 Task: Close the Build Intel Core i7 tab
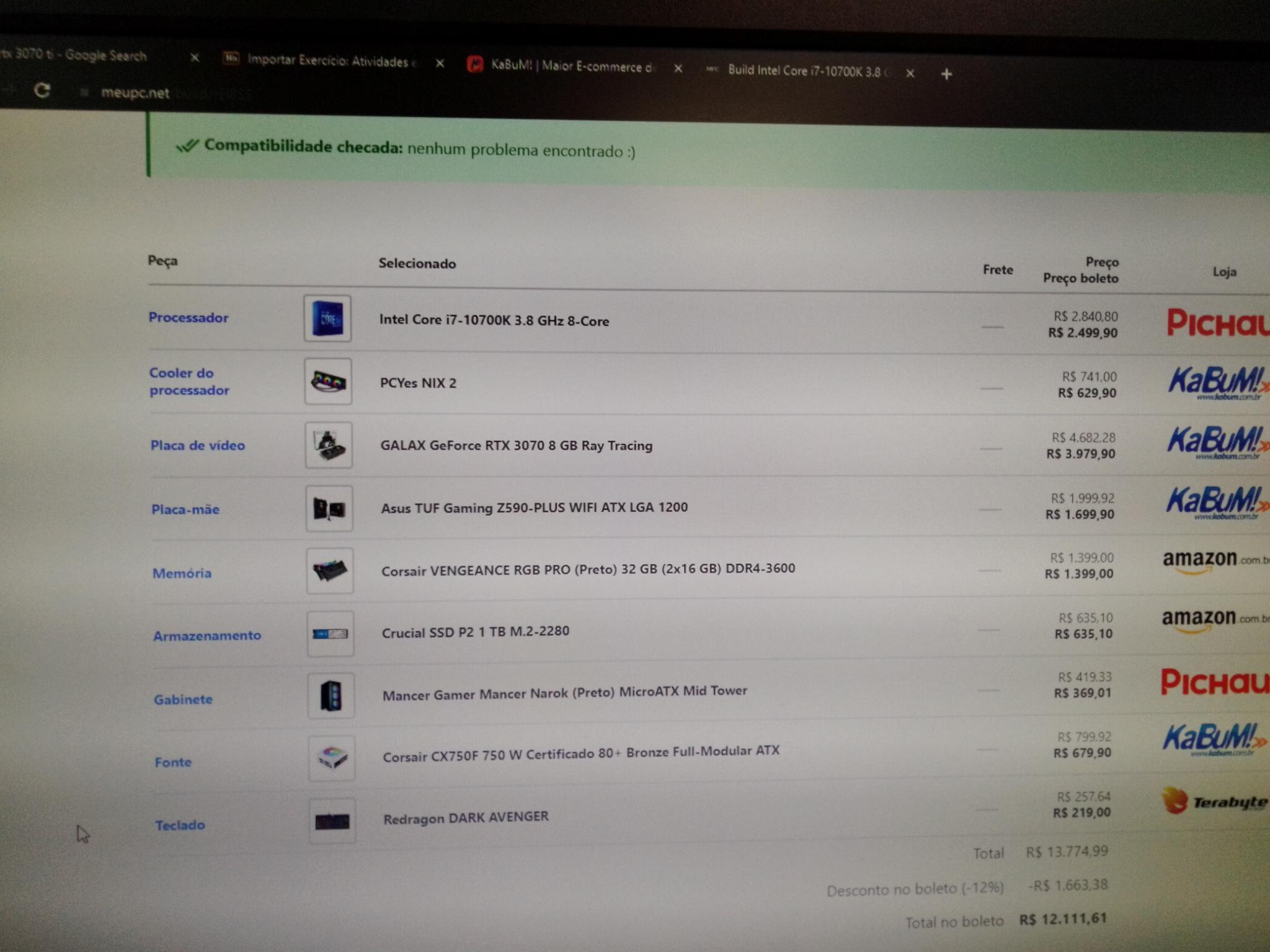click(x=910, y=73)
